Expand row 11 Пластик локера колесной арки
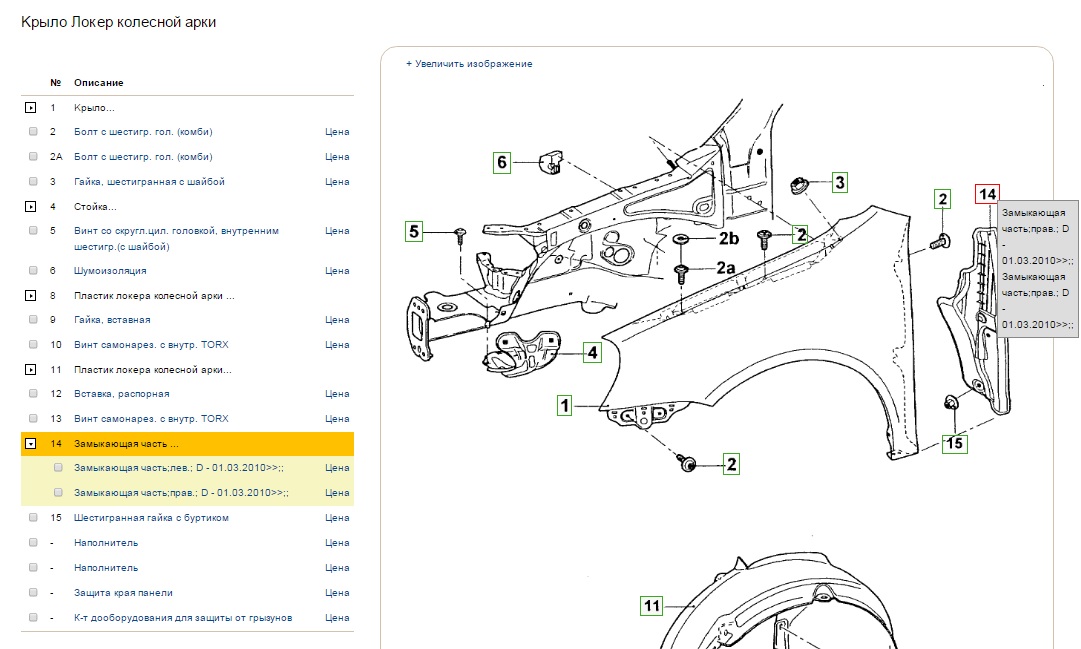Screen dimensions: 1081x649 click(30, 370)
